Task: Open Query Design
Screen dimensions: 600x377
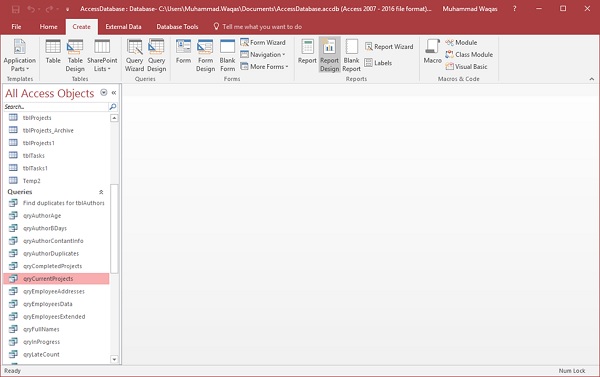Action: [157, 55]
